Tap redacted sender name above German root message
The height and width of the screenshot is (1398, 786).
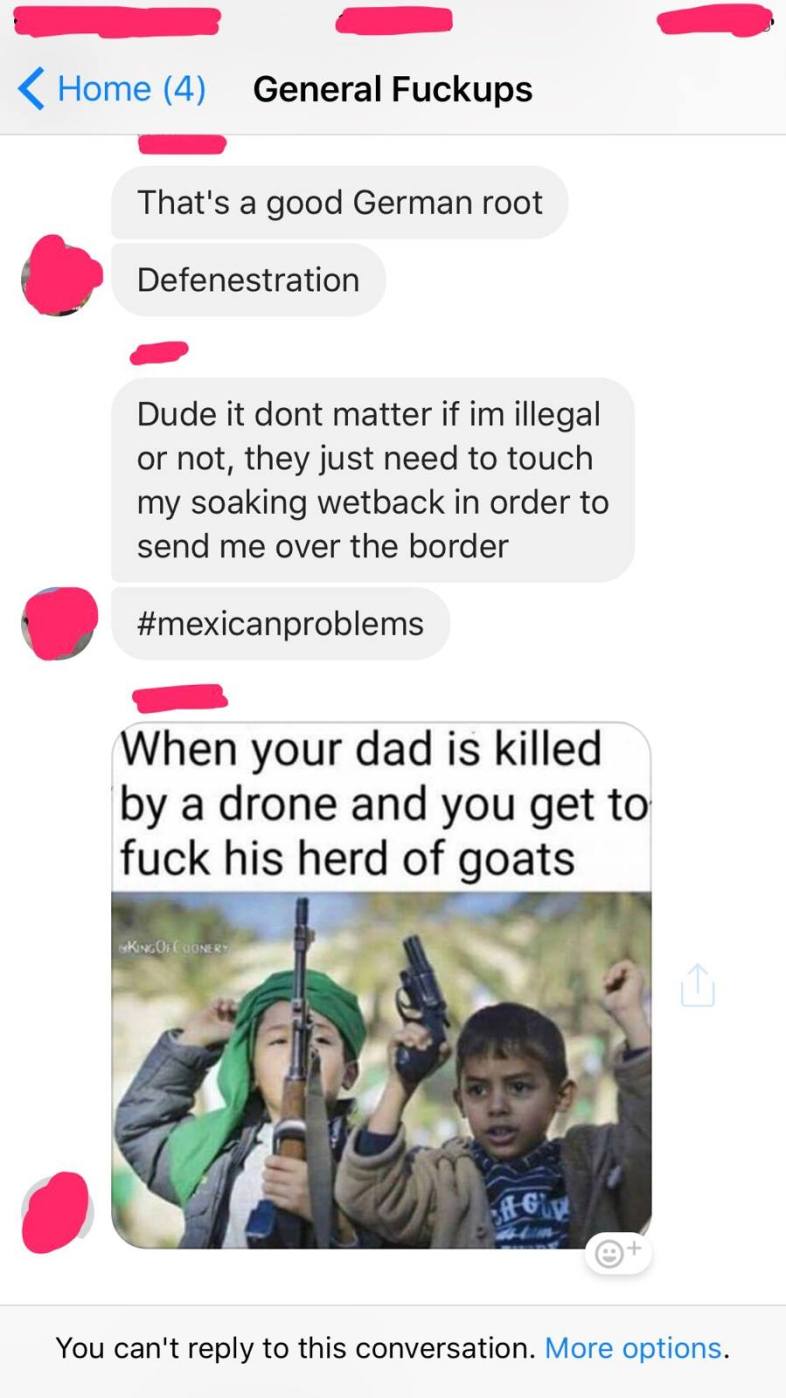tap(182, 146)
